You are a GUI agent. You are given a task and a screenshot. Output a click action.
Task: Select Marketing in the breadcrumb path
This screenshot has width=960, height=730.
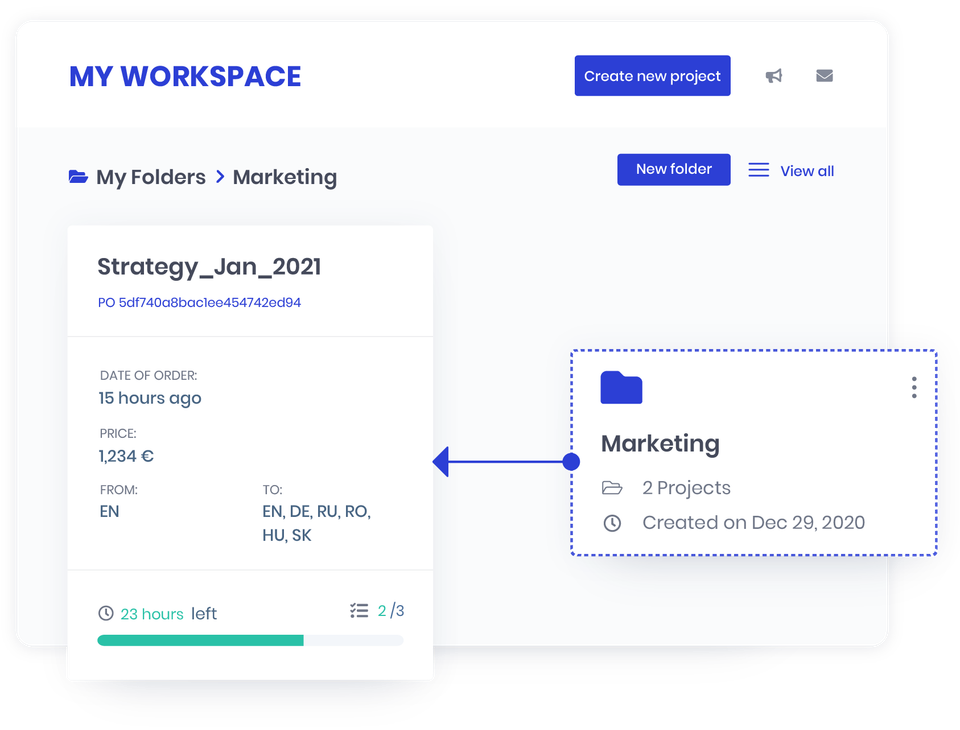[x=284, y=177]
